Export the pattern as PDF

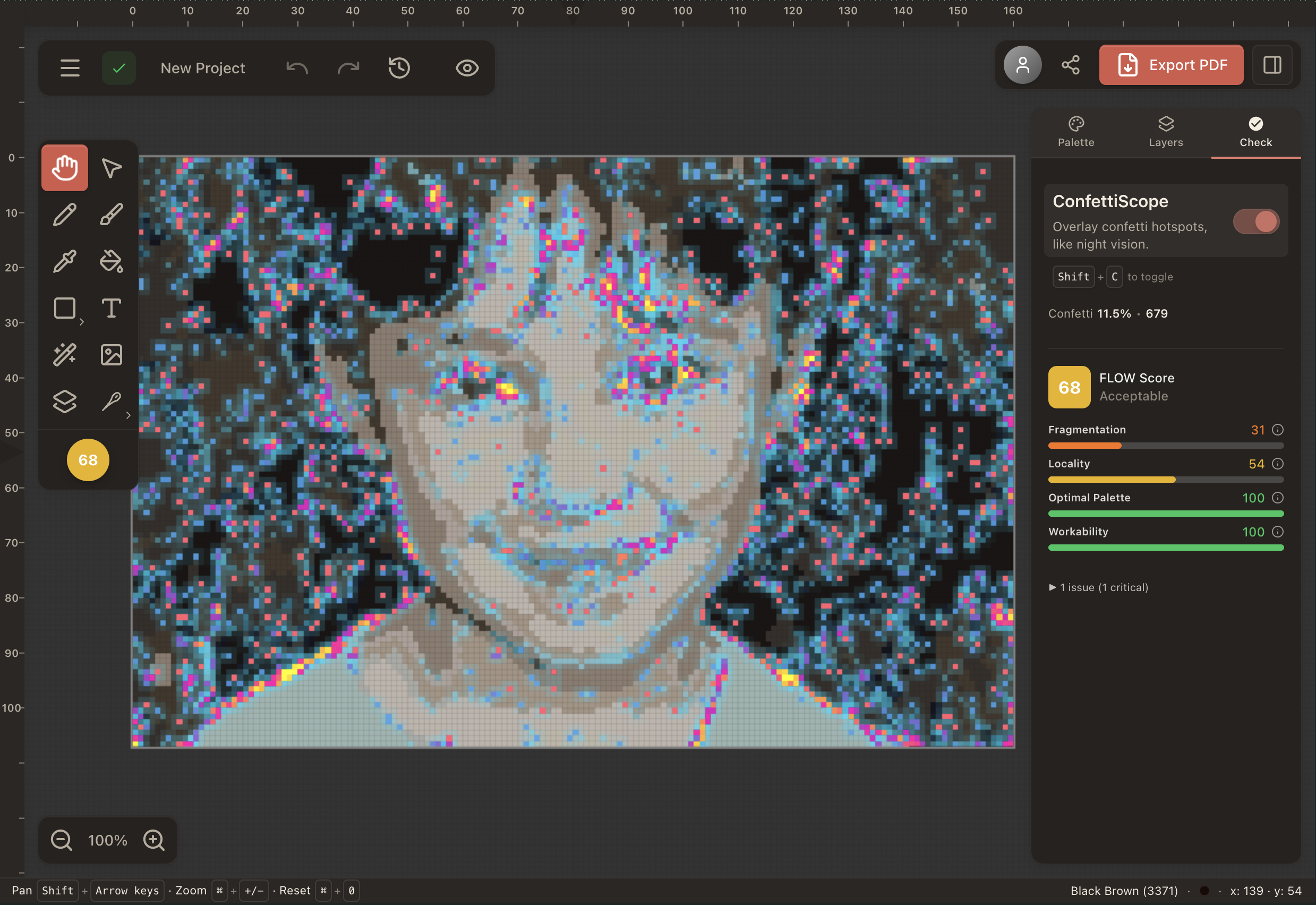click(x=1171, y=65)
